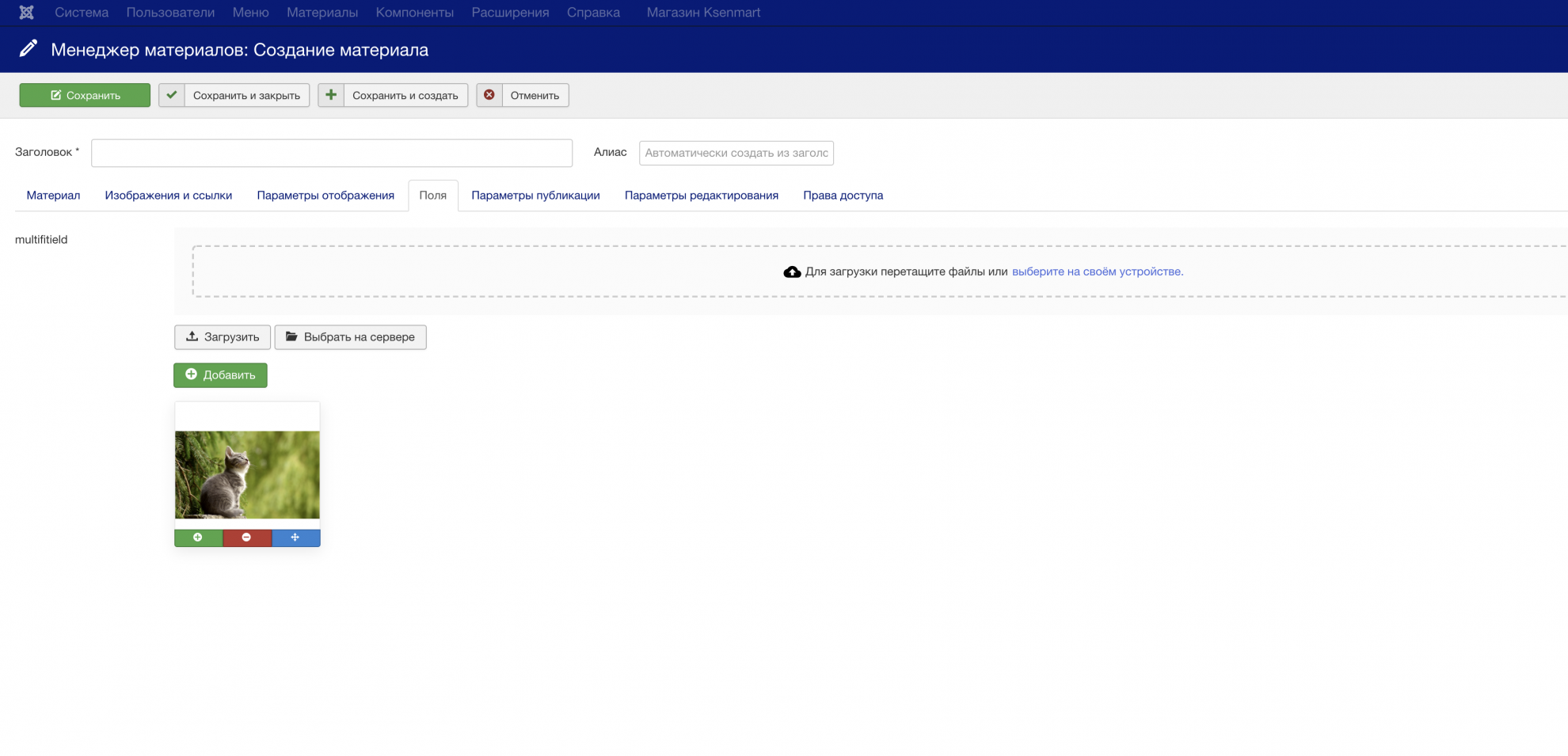The image size is (1568, 756).
Task: Click green plus icon under cat image
Action: [x=198, y=538]
